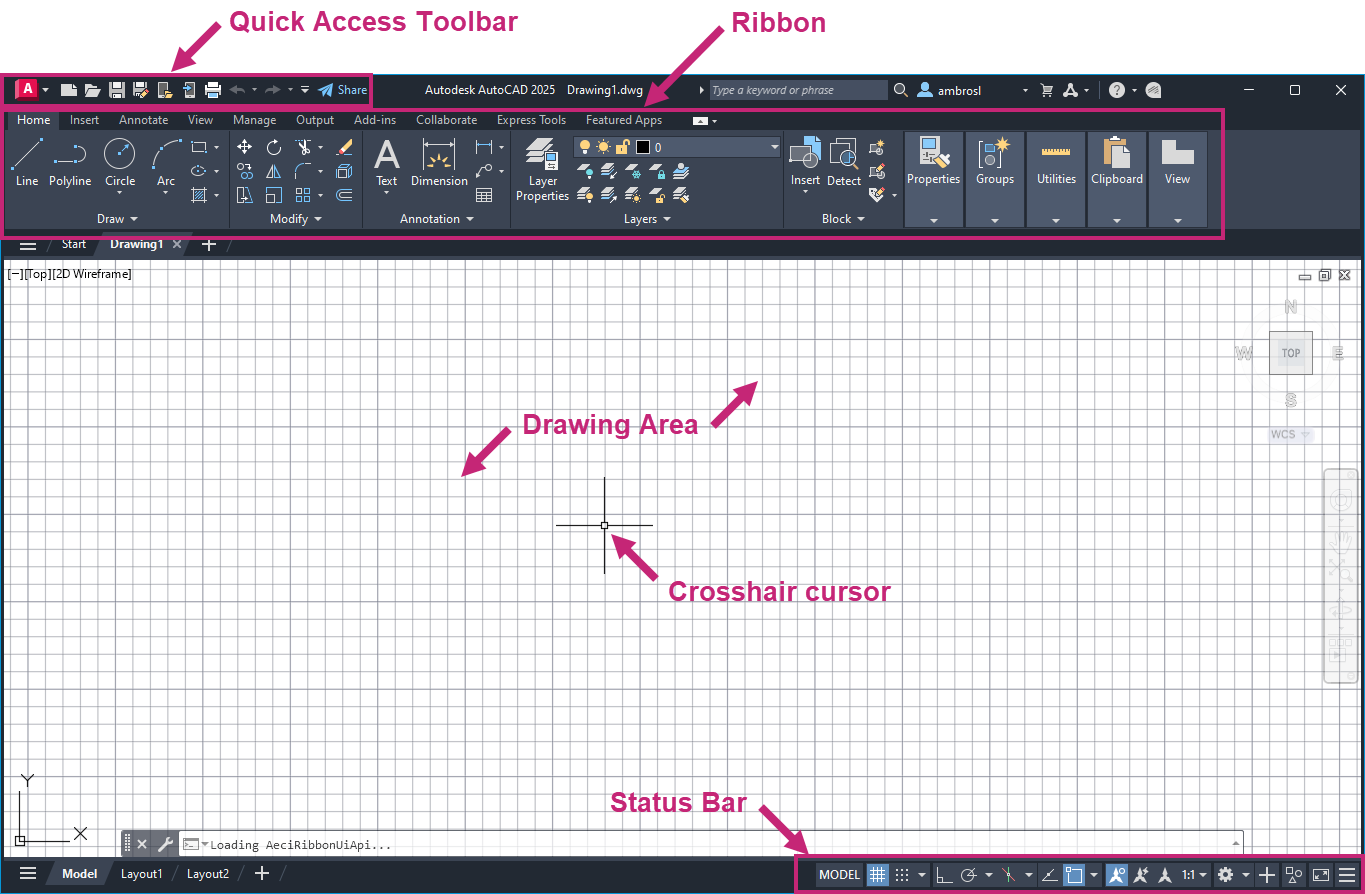Image resolution: width=1365 pixels, height=894 pixels.
Task: Use the Offset tool icon
Action: point(345,195)
